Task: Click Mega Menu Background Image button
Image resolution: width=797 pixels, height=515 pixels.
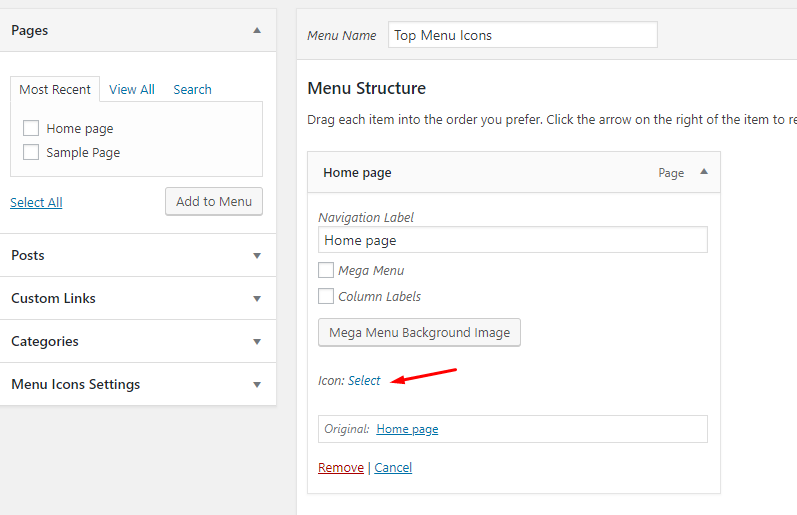Action: (419, 332)
